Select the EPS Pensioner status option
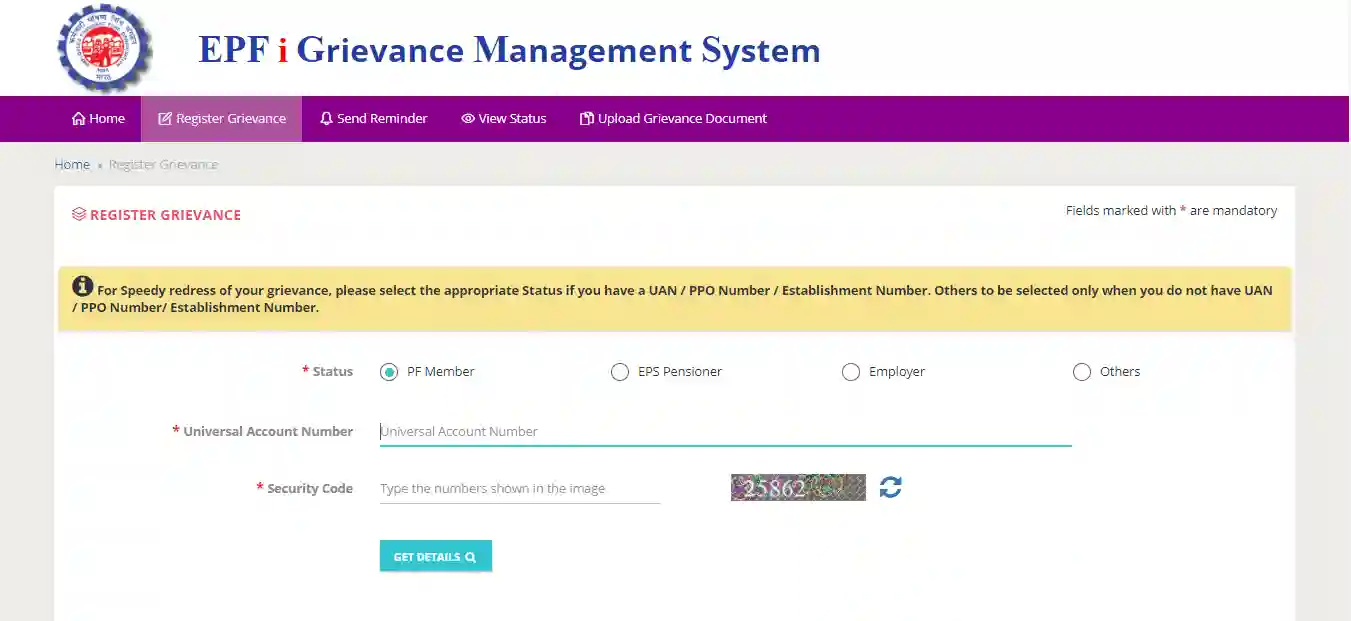 620,371
